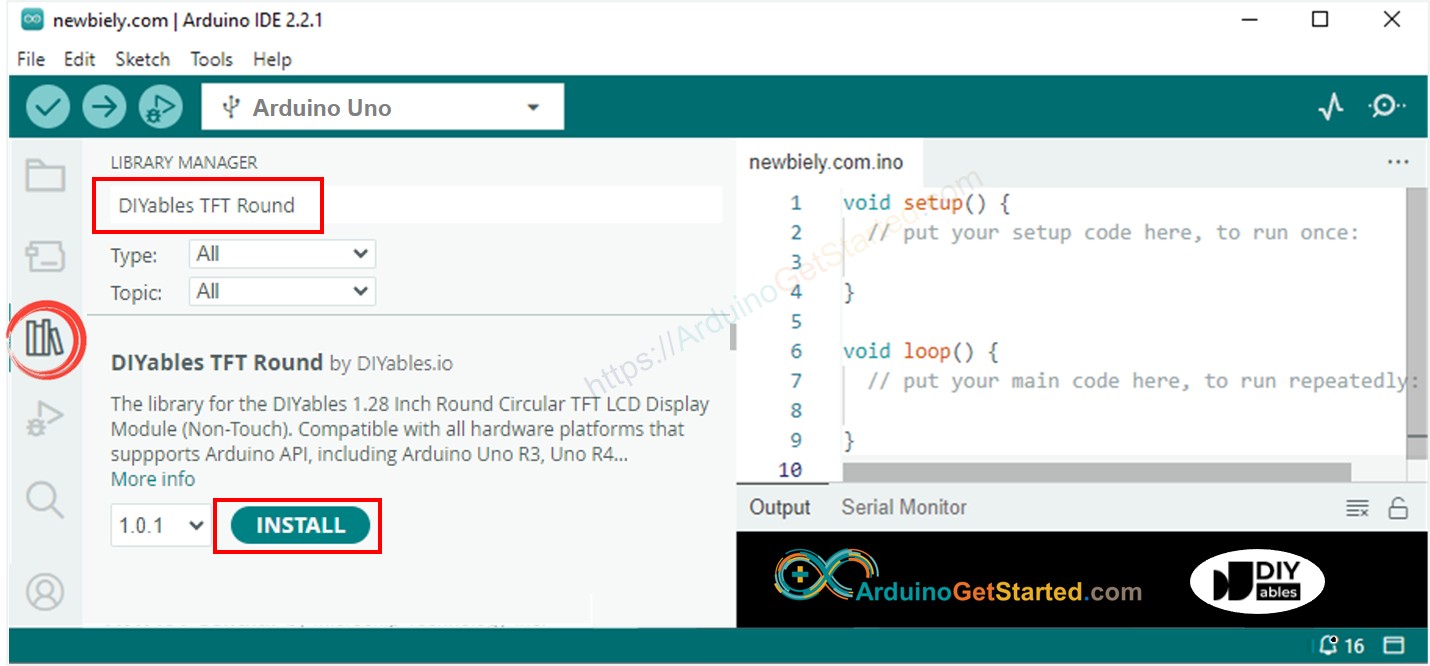This screenshot has width=1430, height=666.
Task: Open the Debug sidebar panel
Action: coord(44,418)
